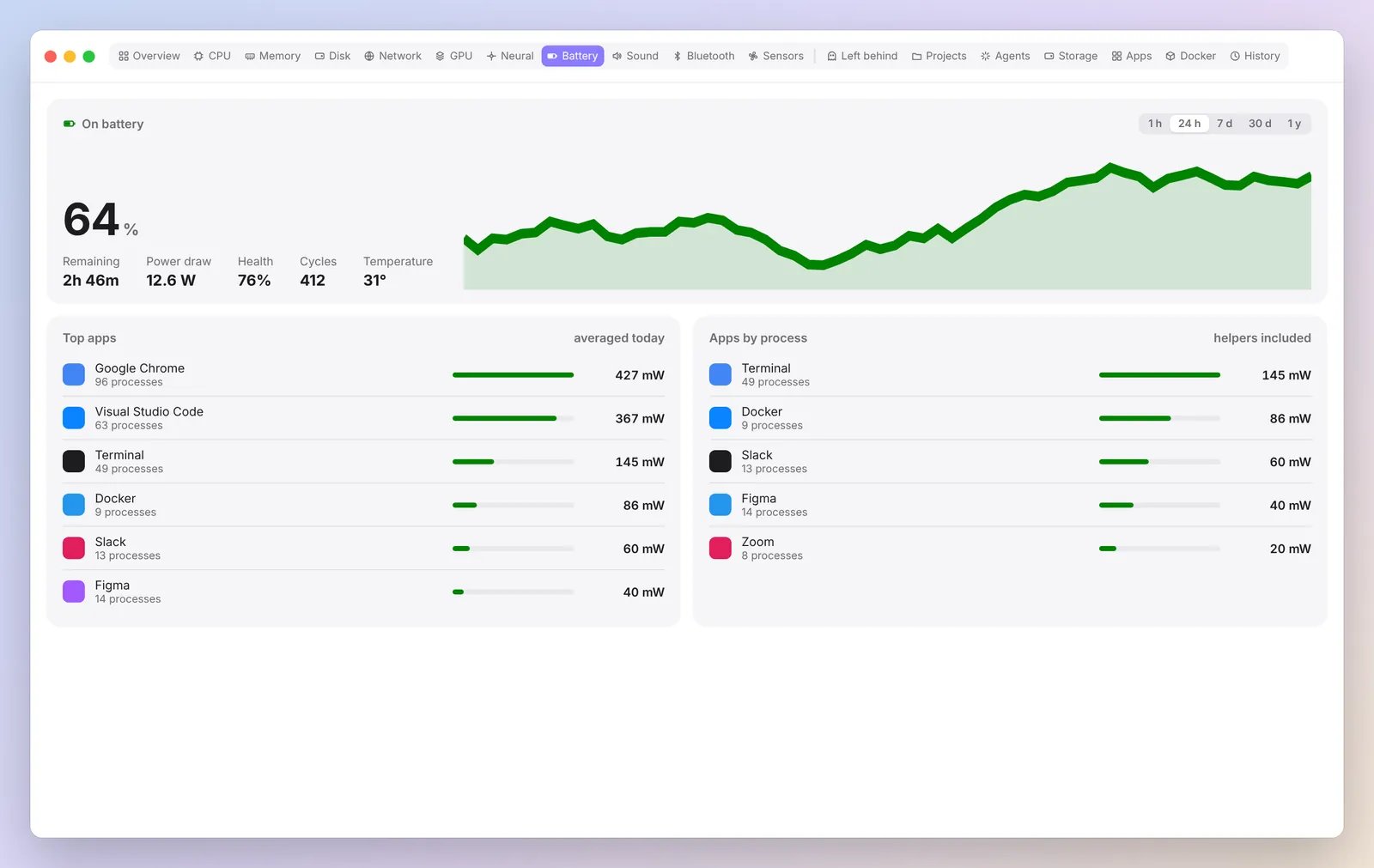Go to the Storage tab

(x=1071, y=56)
